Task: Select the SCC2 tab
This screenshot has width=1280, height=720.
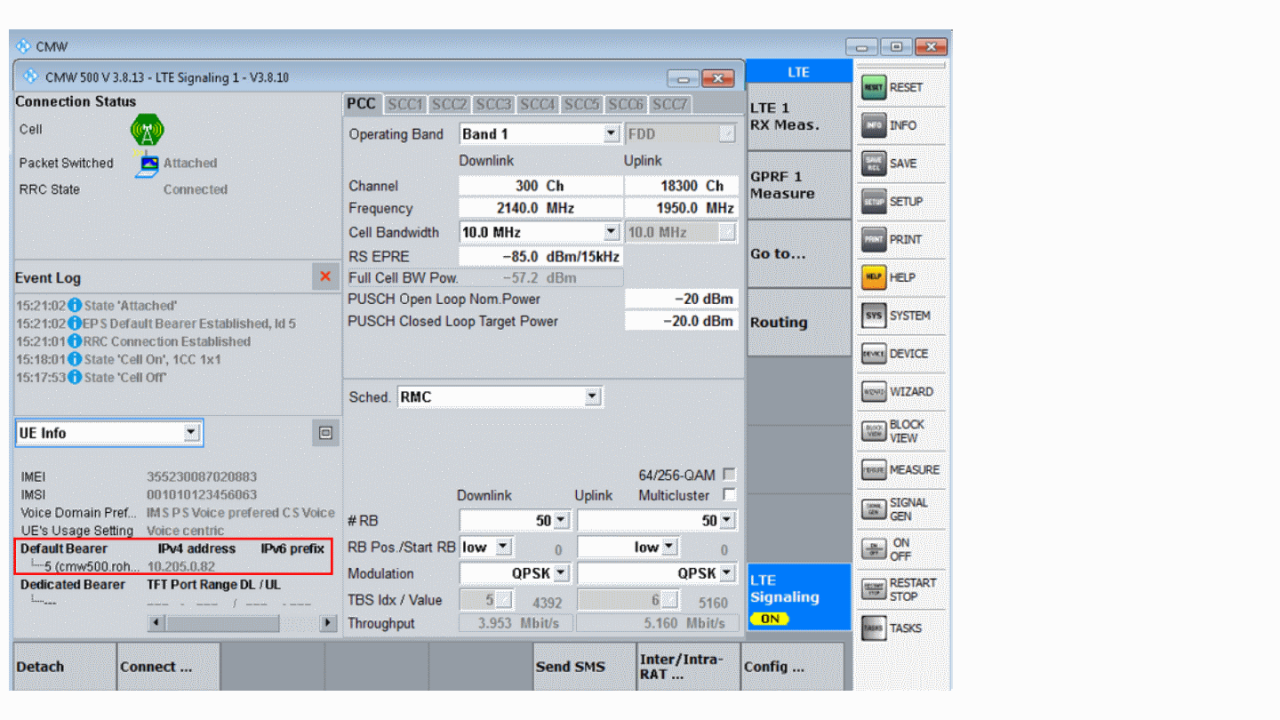Action: click(449, 104)
